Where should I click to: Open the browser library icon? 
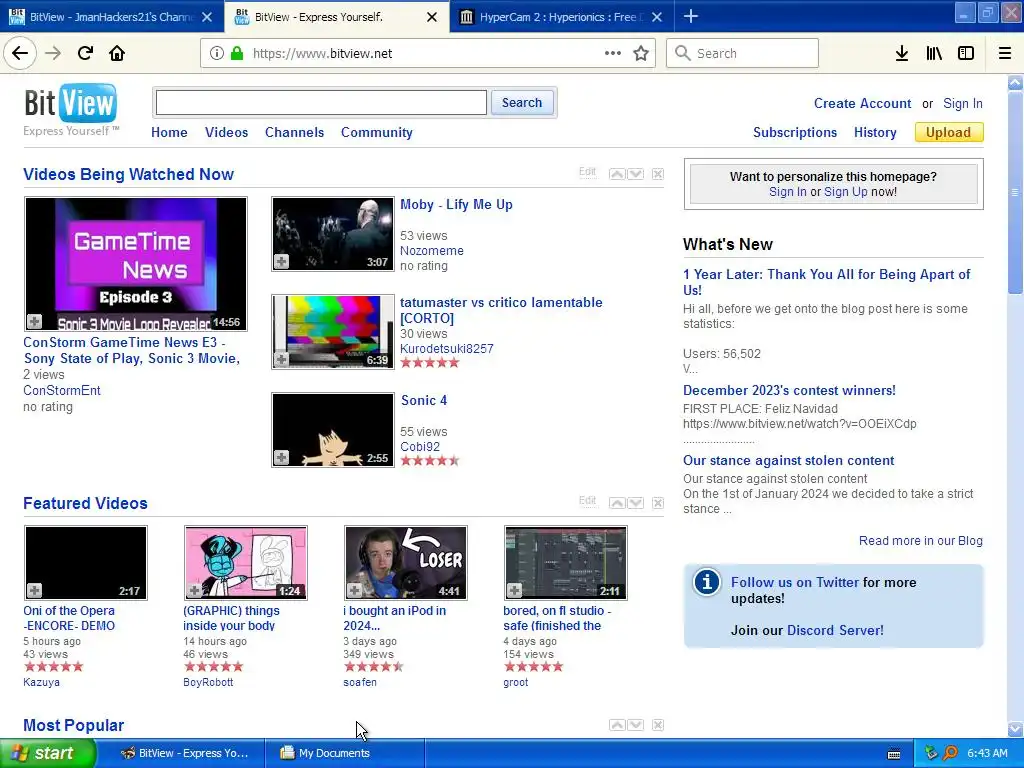pos(934,54)
